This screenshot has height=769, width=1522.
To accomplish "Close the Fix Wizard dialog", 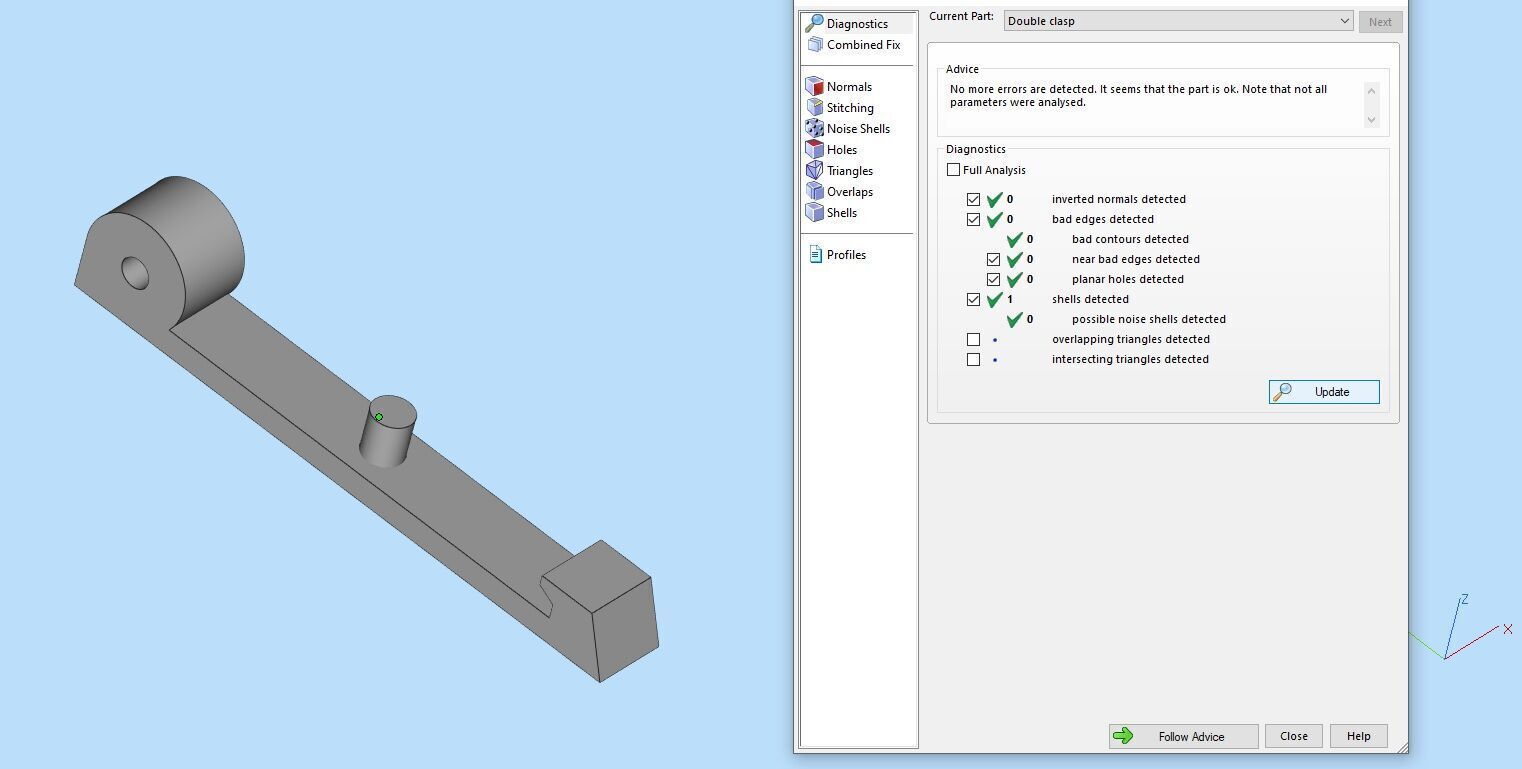I will (1293, 736).
